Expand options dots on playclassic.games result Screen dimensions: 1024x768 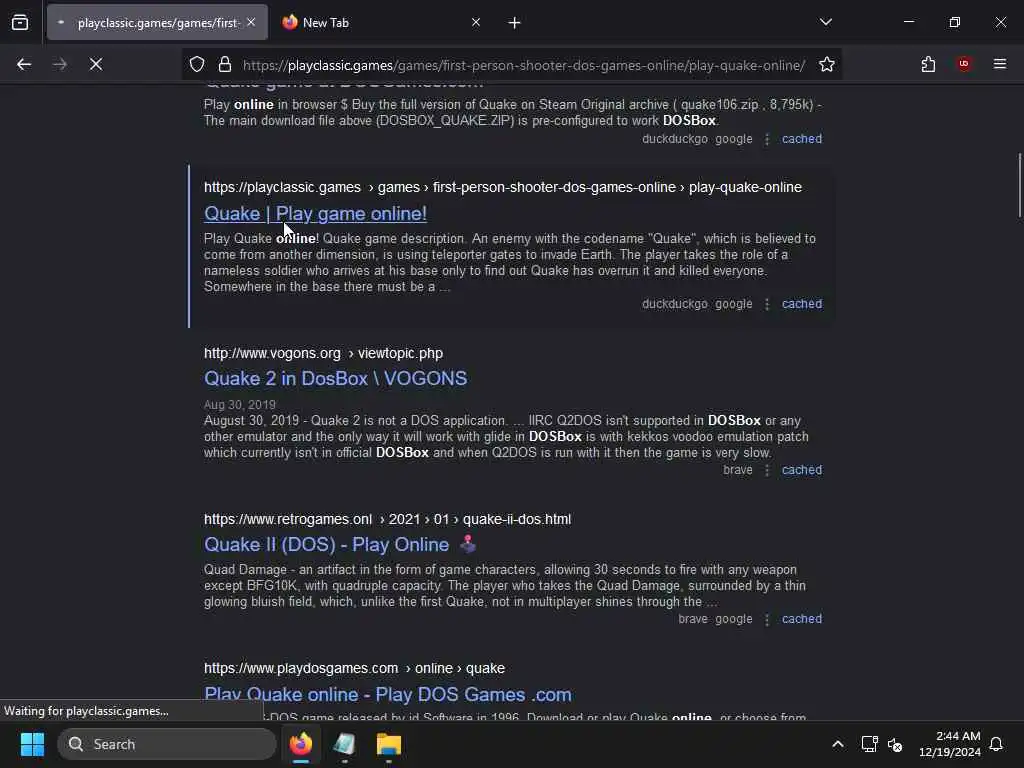click(x=767, y=304)
